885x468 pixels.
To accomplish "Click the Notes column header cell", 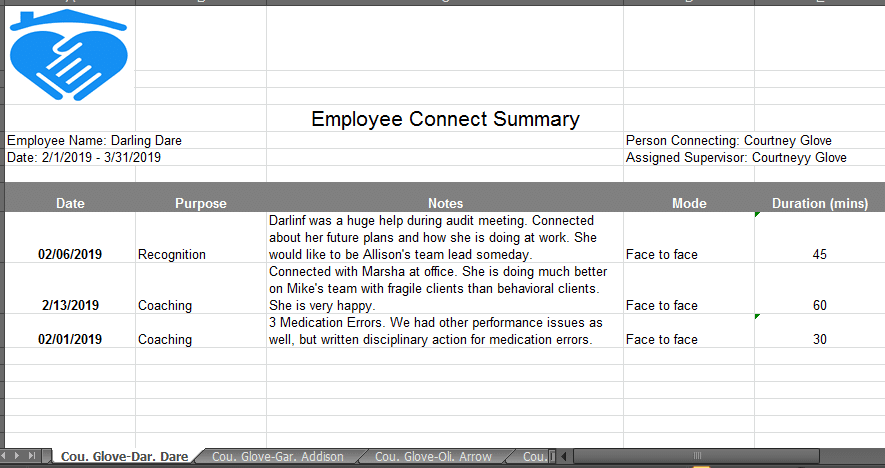I will [x=445, y=203].
